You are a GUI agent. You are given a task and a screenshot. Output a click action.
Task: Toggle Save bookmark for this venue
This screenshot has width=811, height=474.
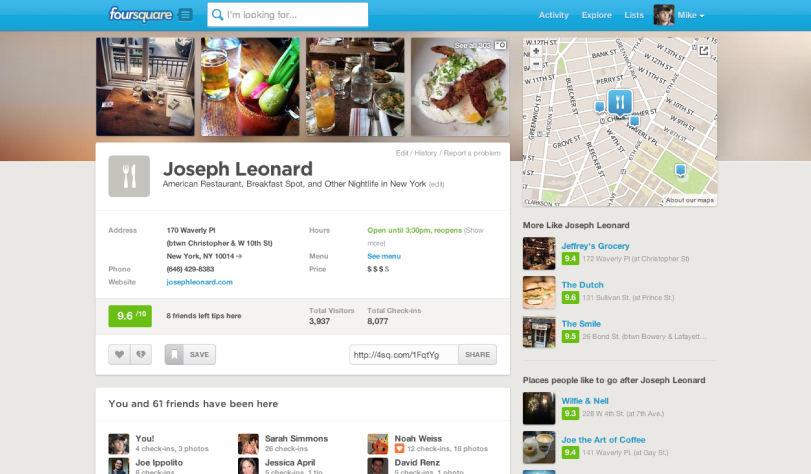point(190,354)
